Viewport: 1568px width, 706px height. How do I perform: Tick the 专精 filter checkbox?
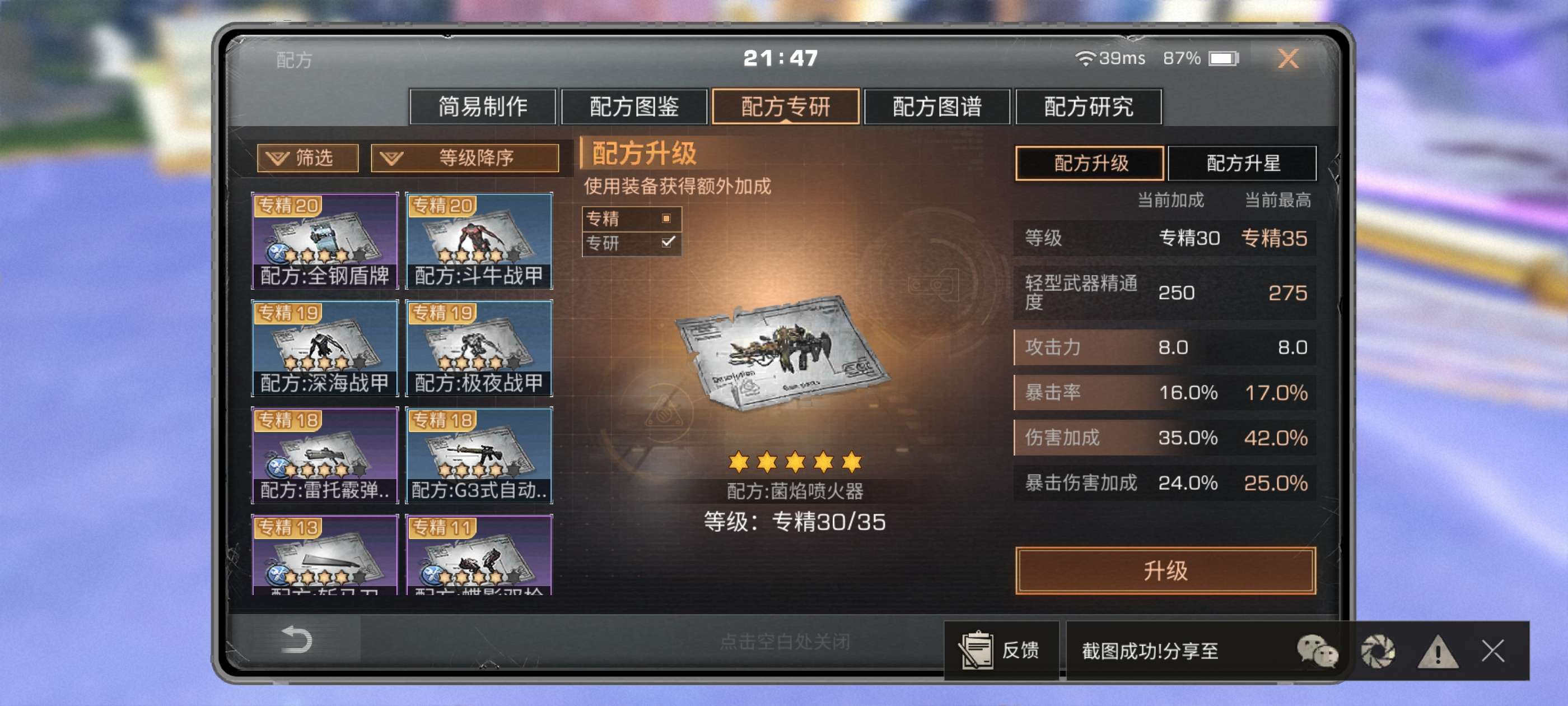pyautogui.click(x=666, y=218)
